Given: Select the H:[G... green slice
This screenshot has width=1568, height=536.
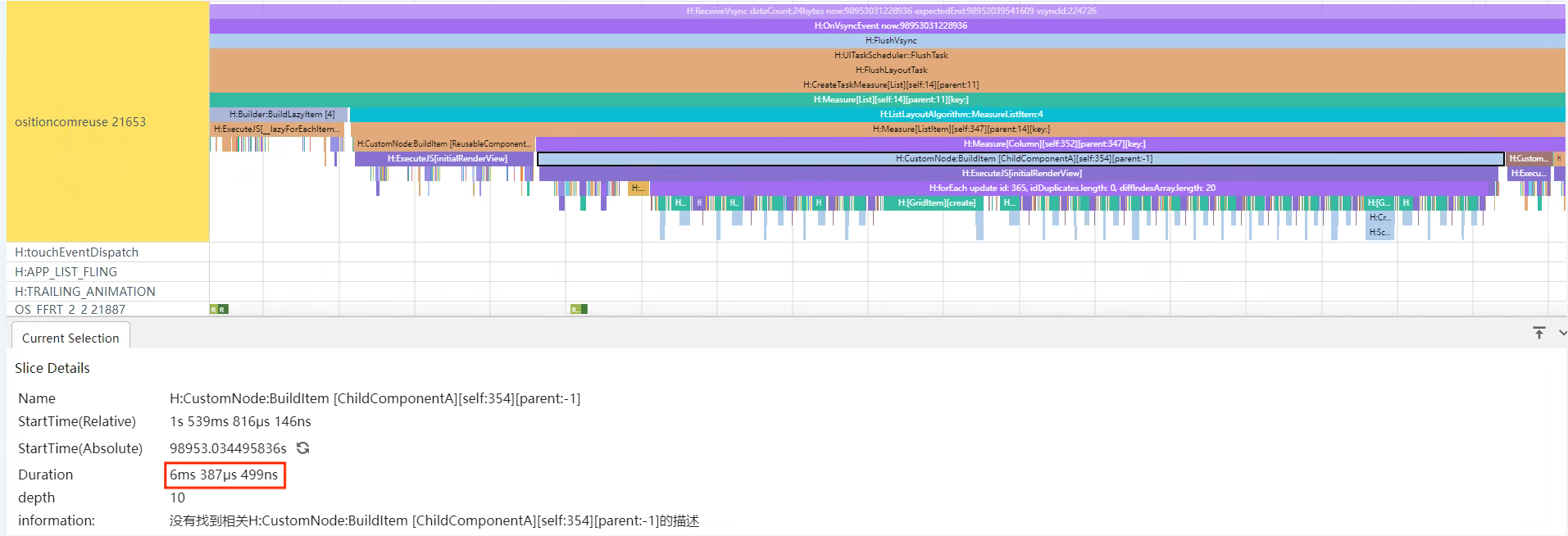Looking at the screenshot, I should pyautogui.click(x=1379, y=202).
